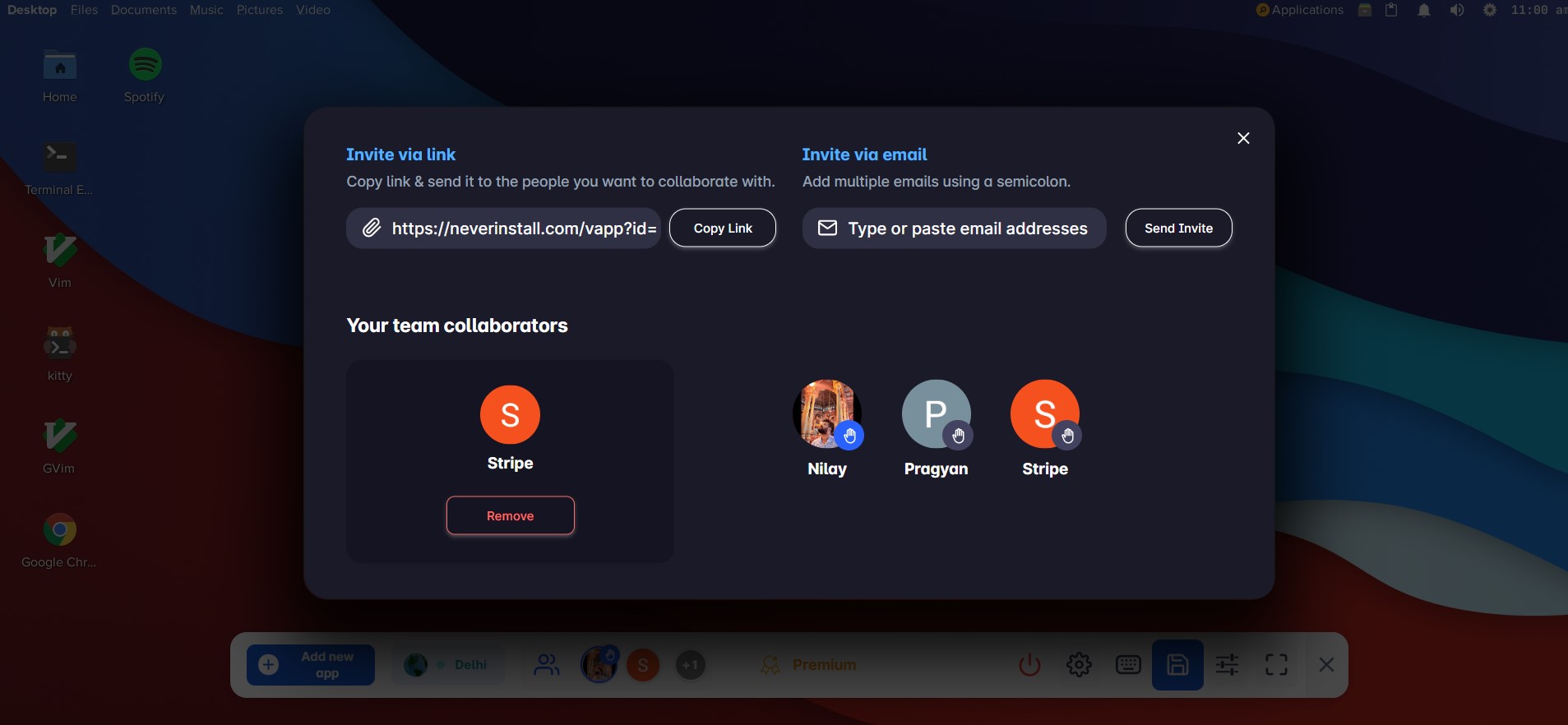The image size is (1568, 725).
Task: Click the archive drawer tray icon
Action: tap(1365, 10)
